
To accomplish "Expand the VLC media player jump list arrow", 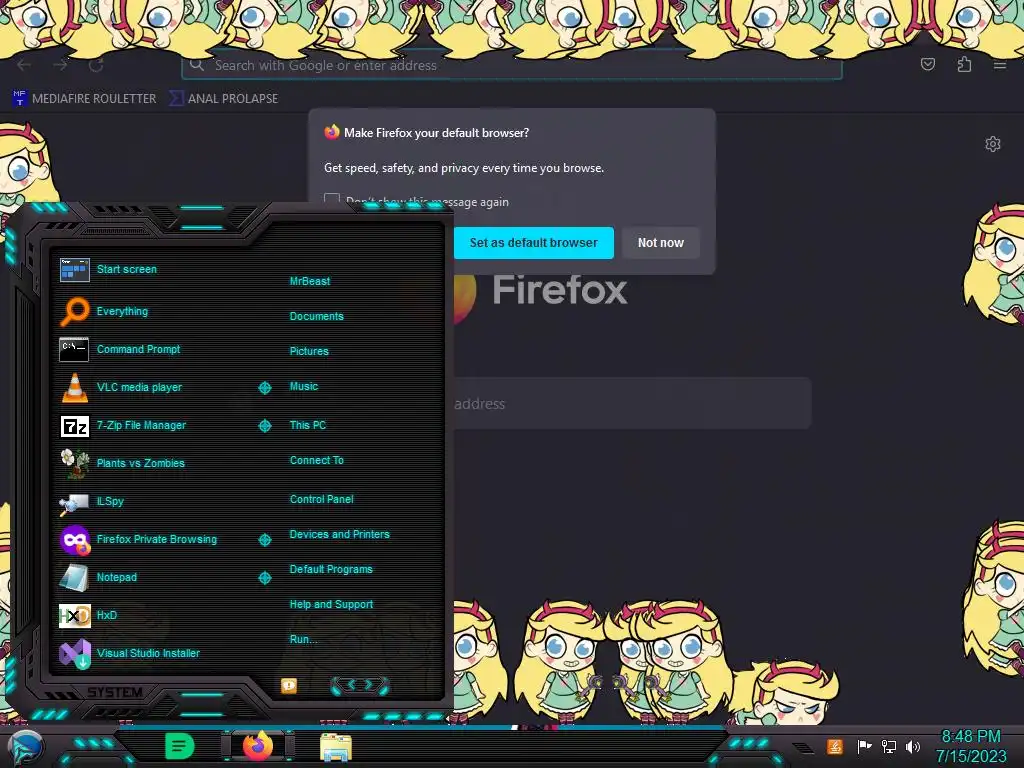I will point(264,388).
